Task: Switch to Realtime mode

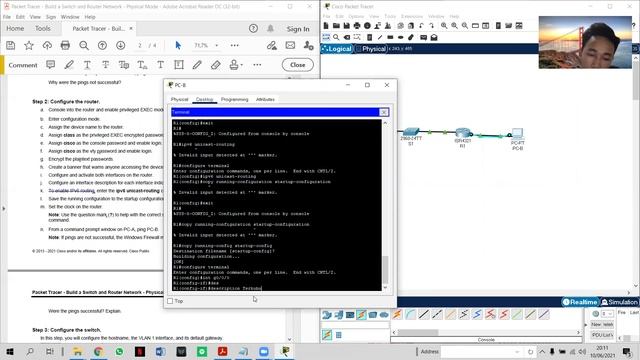Action: pos(580,302)
